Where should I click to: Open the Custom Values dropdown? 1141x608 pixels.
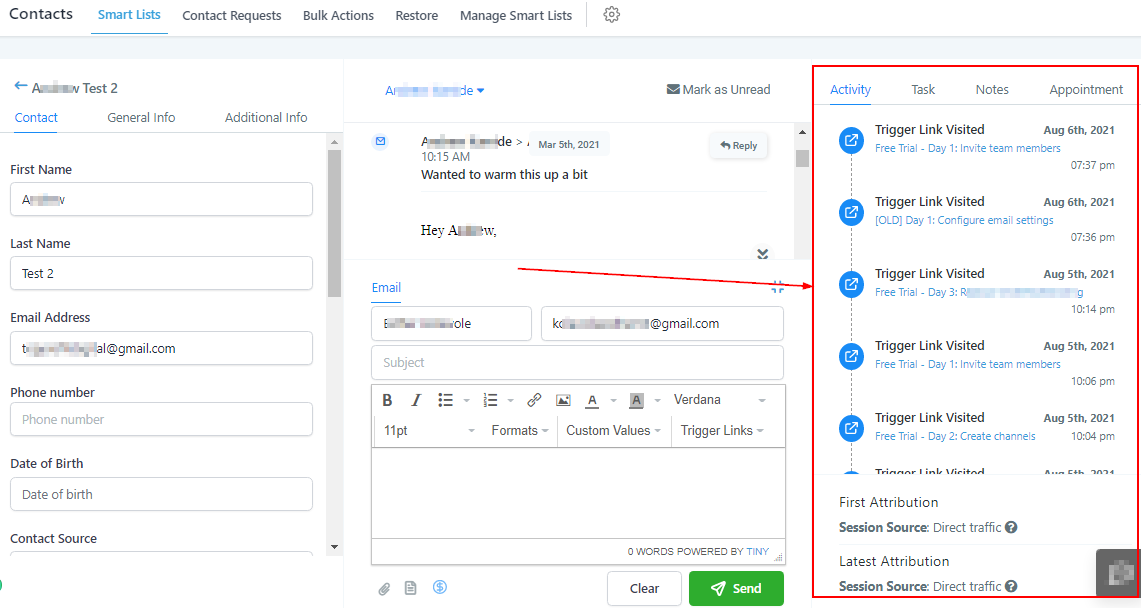click(x=613, y=431)
